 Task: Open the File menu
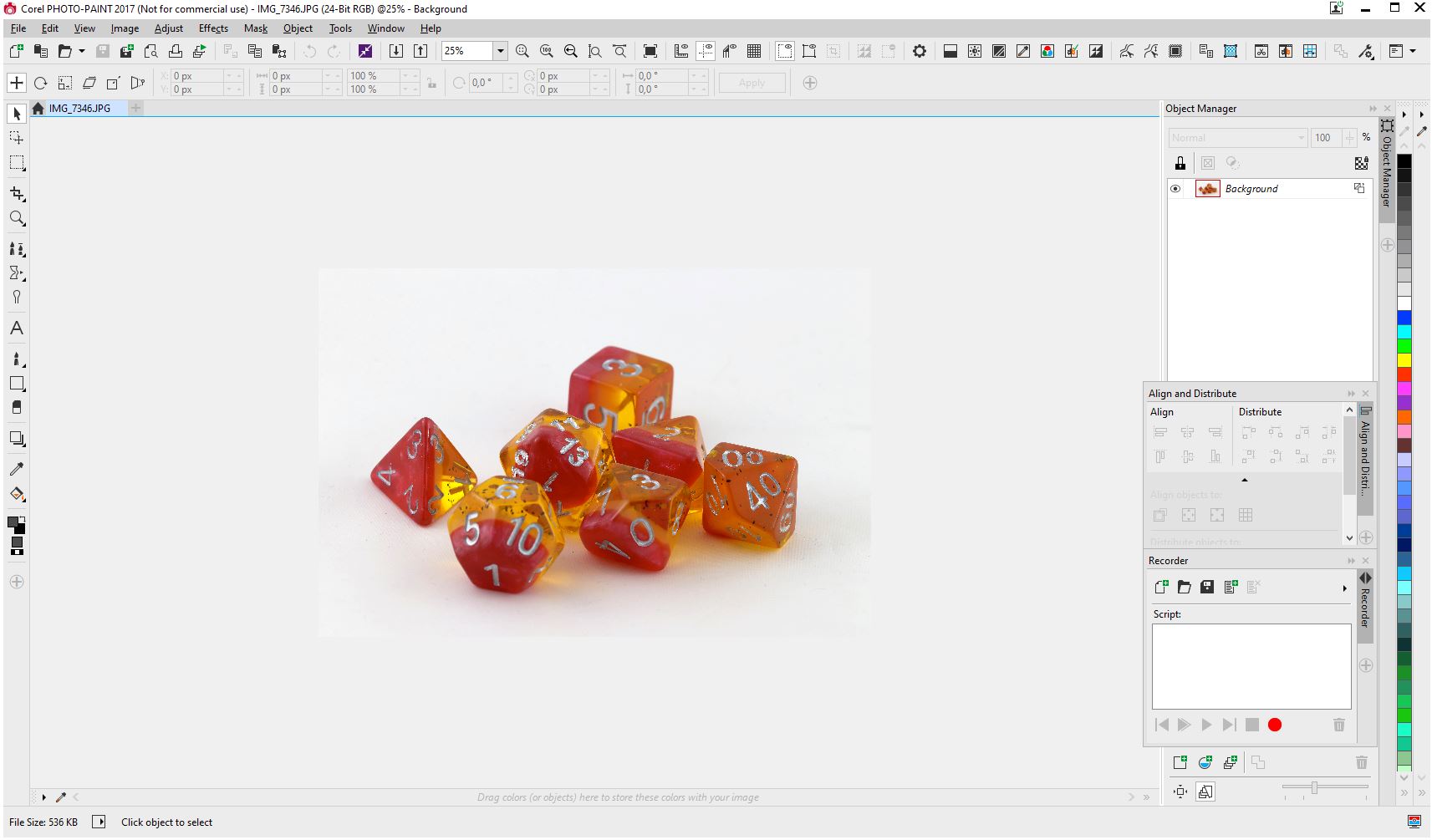pyautogui.click(x=18, y=28)
